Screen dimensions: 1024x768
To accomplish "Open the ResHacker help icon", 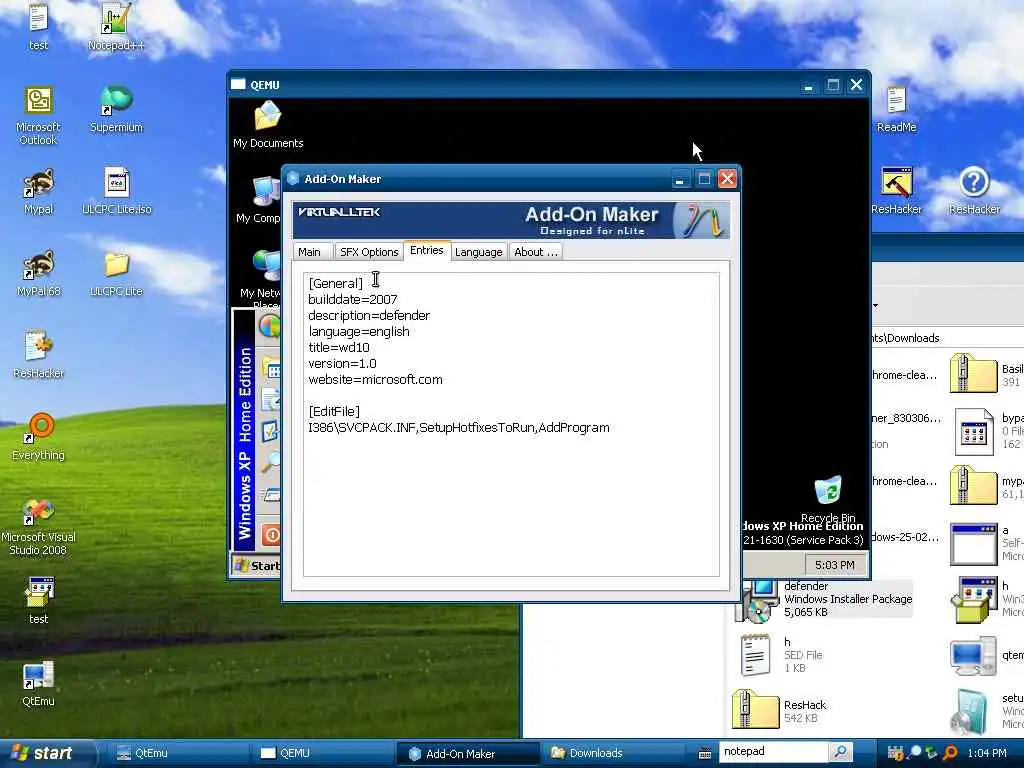I will pyautogui.click(x=974, y=192).
